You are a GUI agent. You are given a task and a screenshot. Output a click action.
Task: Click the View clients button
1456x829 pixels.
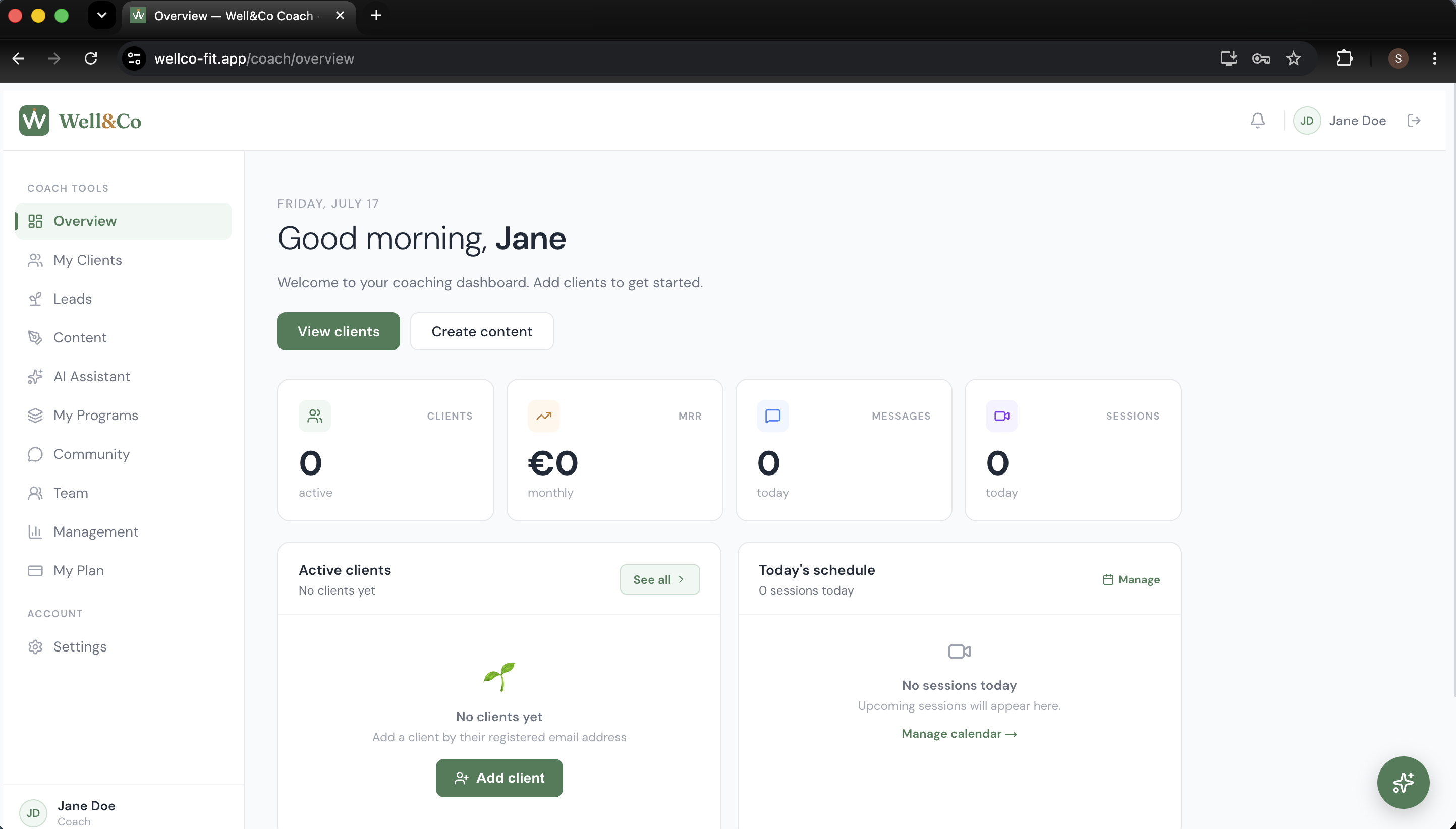(339, 331)
